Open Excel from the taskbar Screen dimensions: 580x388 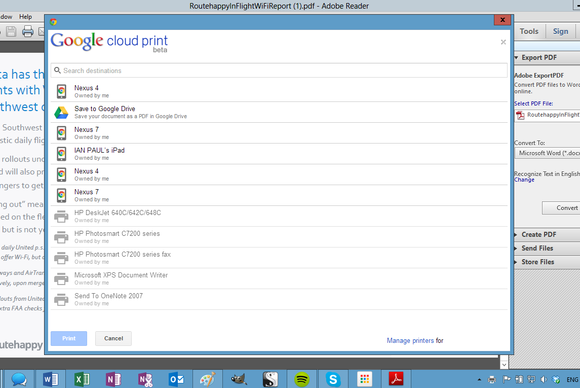(82, 379)
